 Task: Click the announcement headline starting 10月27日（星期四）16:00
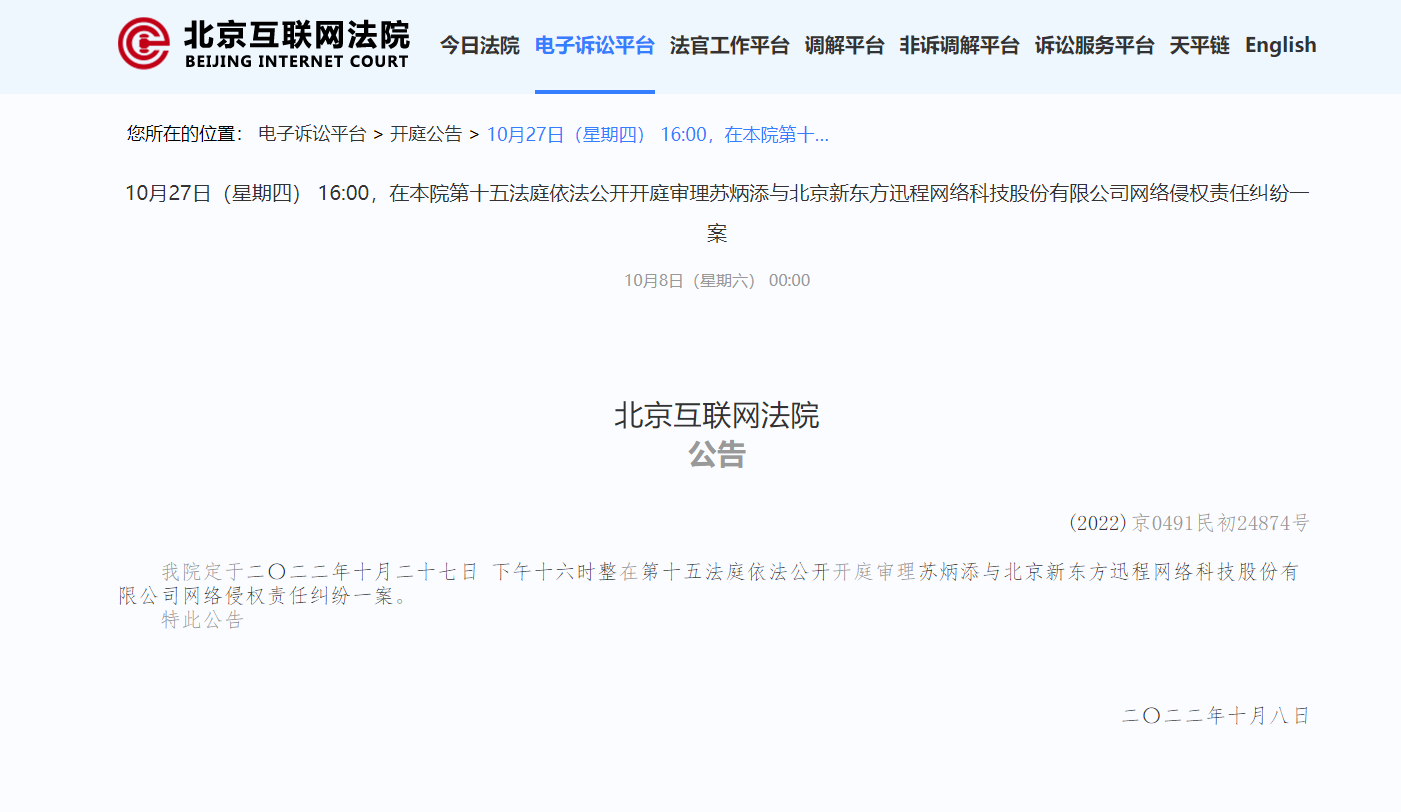(717, 213)
